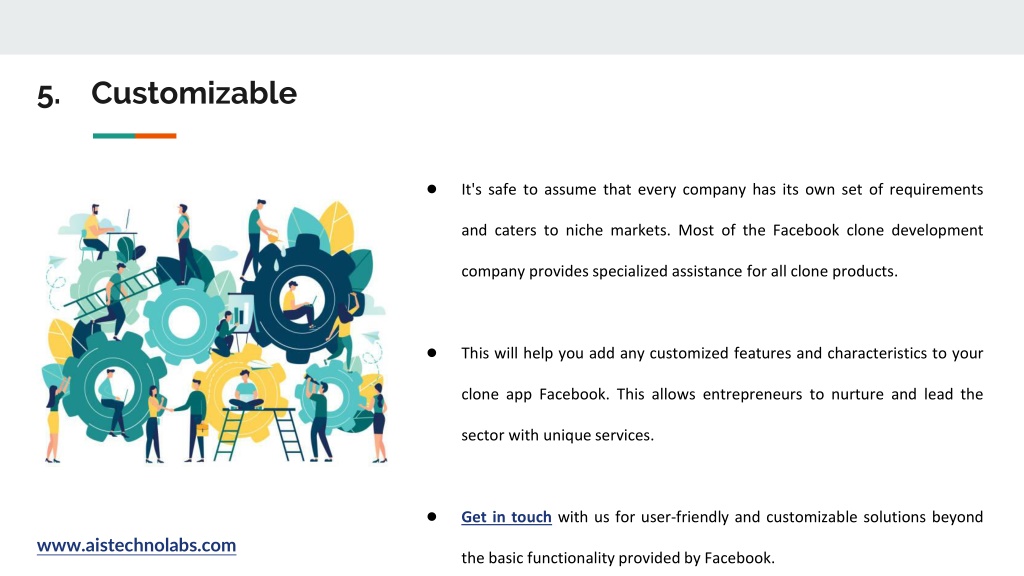This screenshot has height=576, width=1024.
Task: Click the orange segment of heading underline
Action: tap(156, 136)
